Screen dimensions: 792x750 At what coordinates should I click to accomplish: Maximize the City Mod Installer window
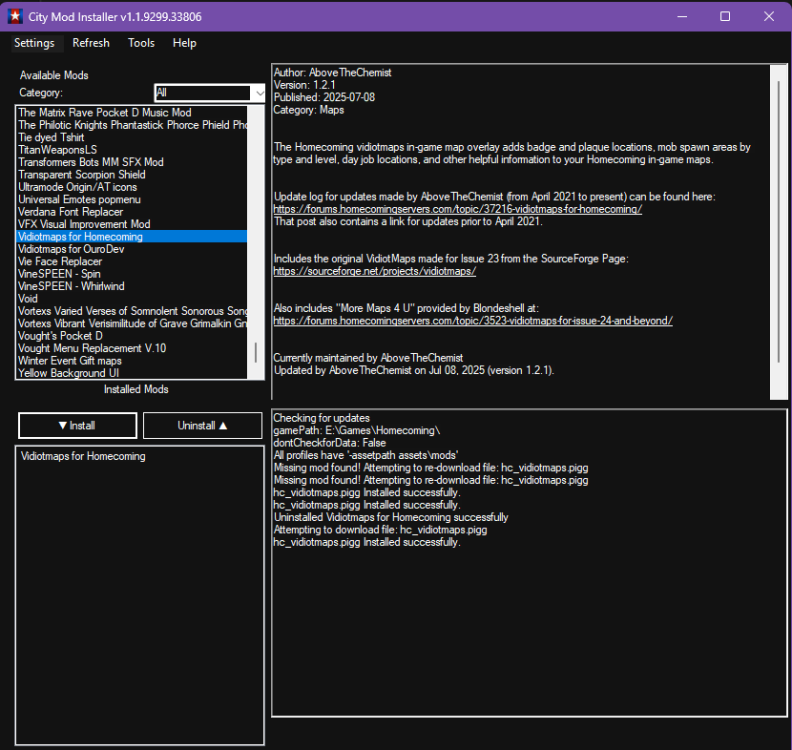(725, 16)
